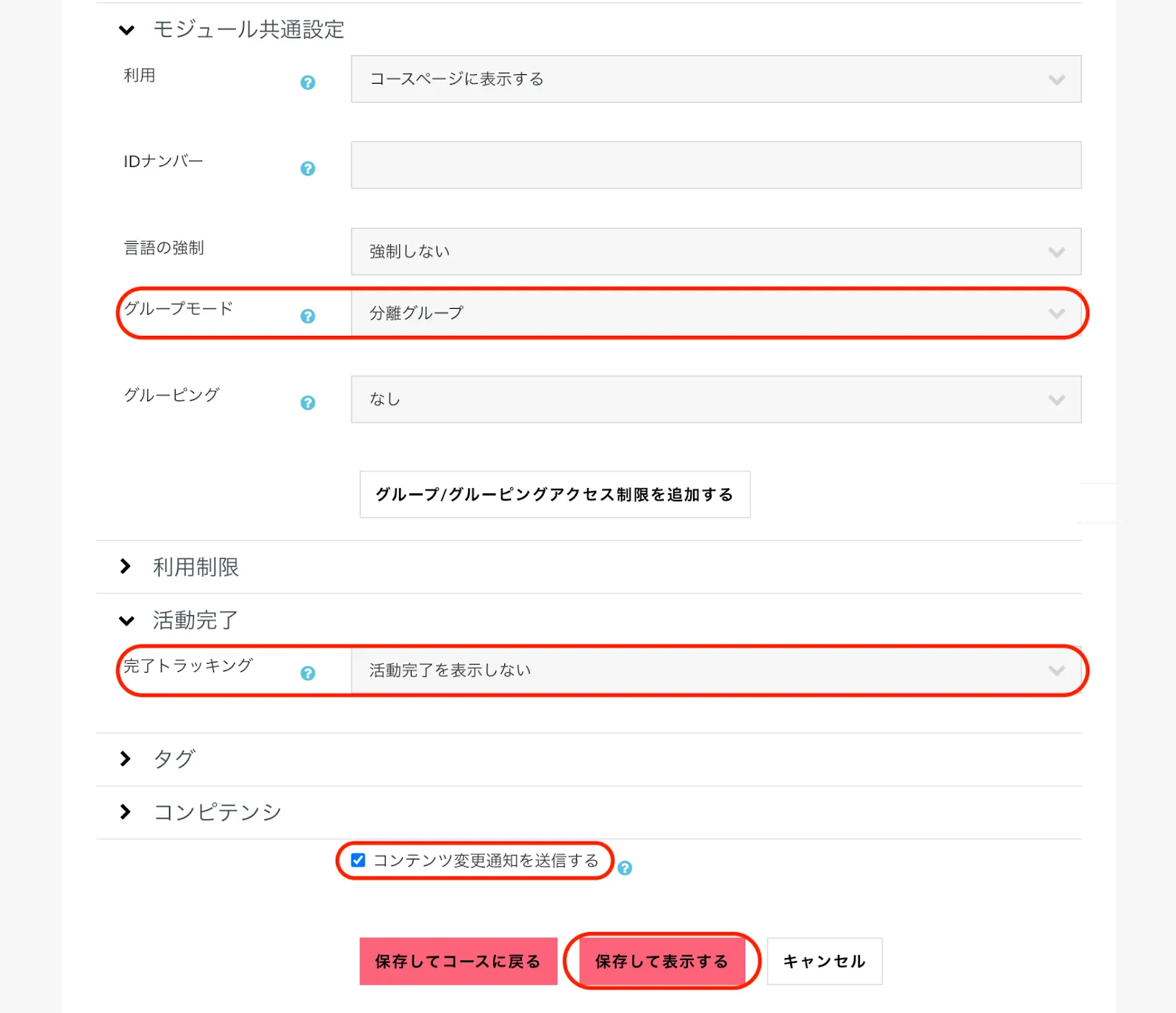This screenshot has height=1013, width=1176.
Task: Click into the IDナンバー text field
Action: click(x=715, y=165)
